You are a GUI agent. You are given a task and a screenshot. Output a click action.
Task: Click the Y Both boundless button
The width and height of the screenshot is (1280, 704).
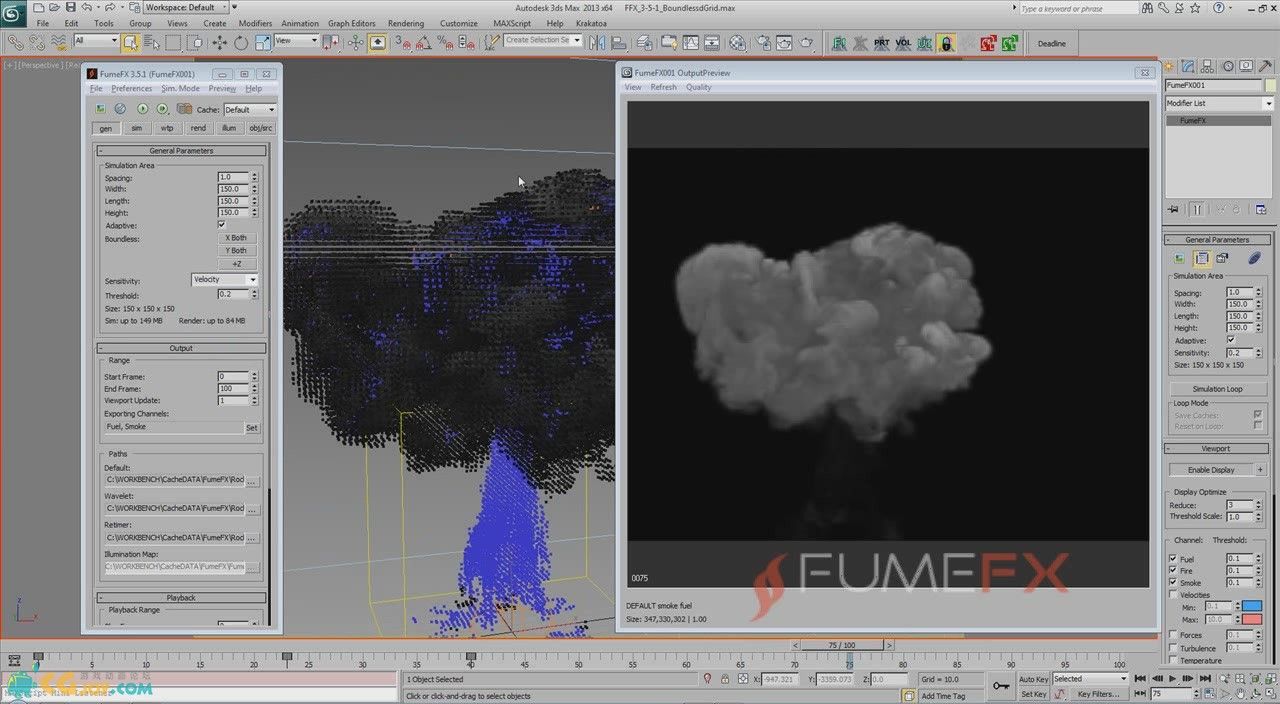236,250
